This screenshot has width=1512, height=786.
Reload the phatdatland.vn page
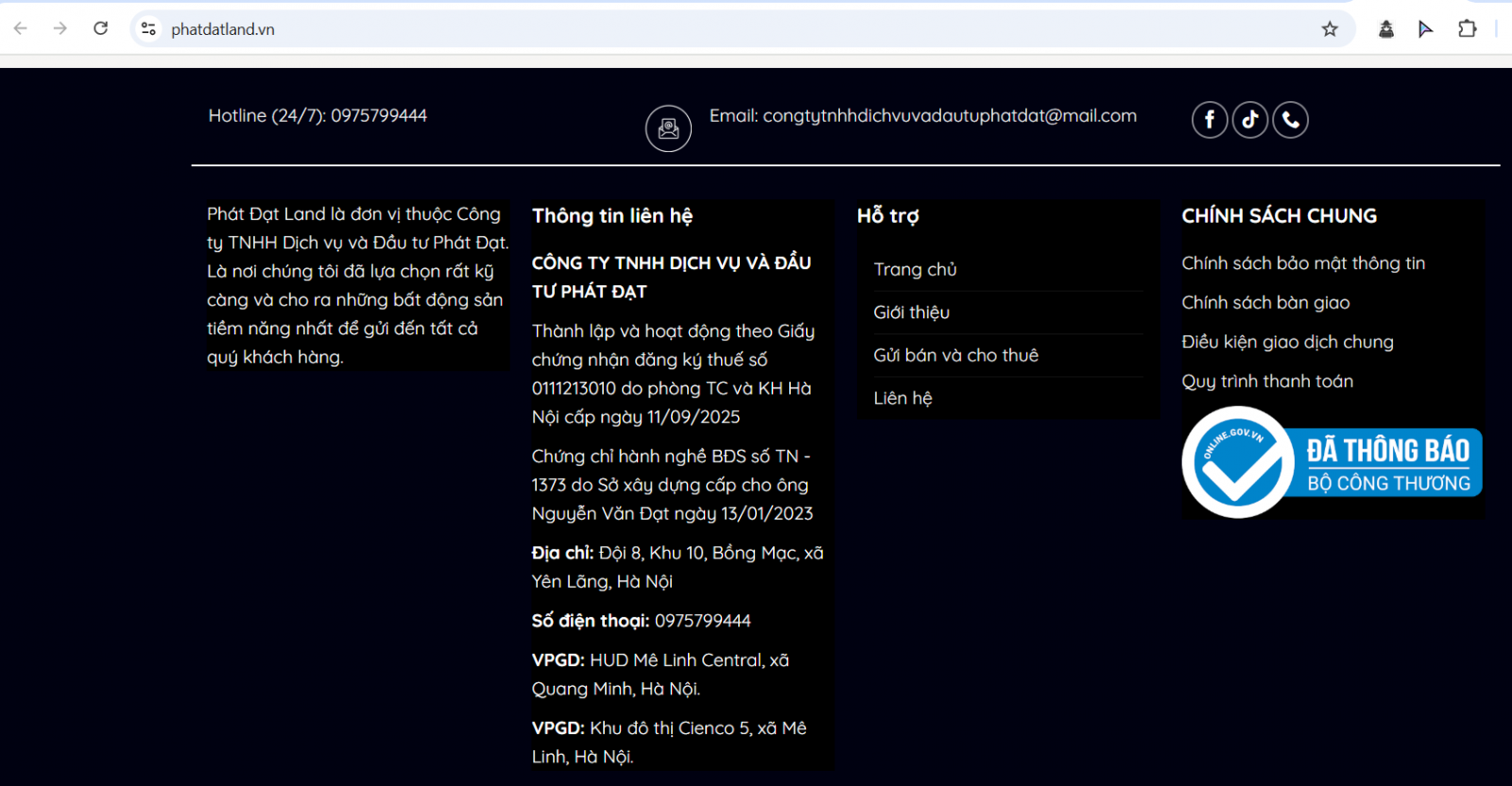coord(101,28)
